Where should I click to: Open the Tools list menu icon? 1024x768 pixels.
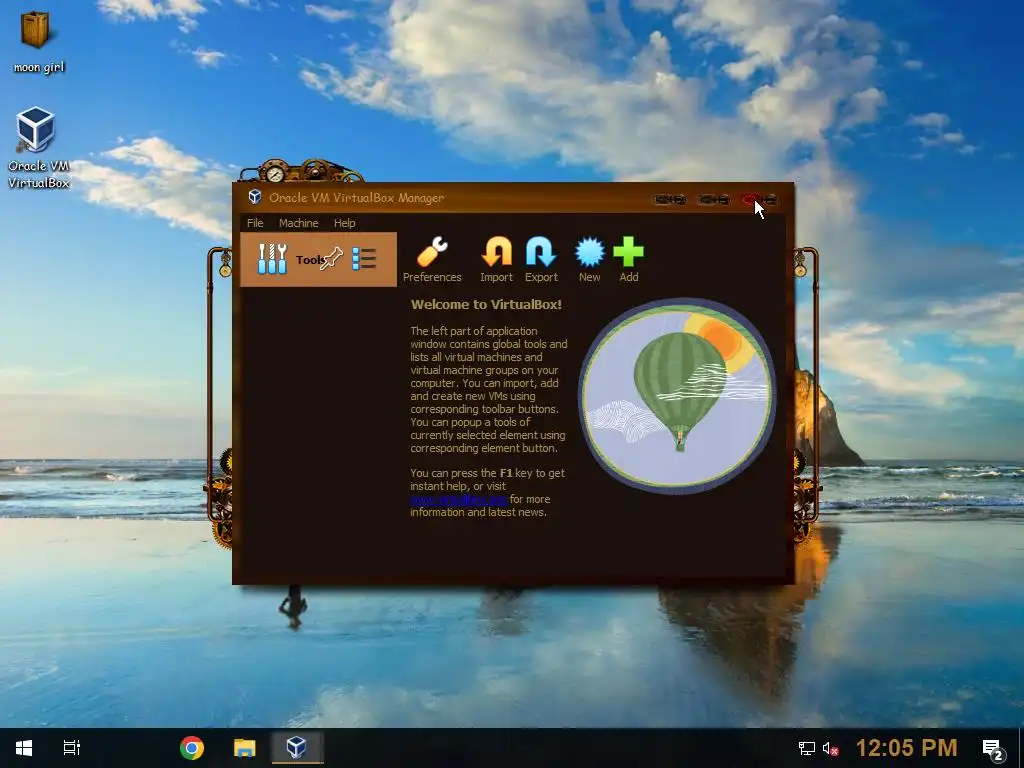[364, 259]
